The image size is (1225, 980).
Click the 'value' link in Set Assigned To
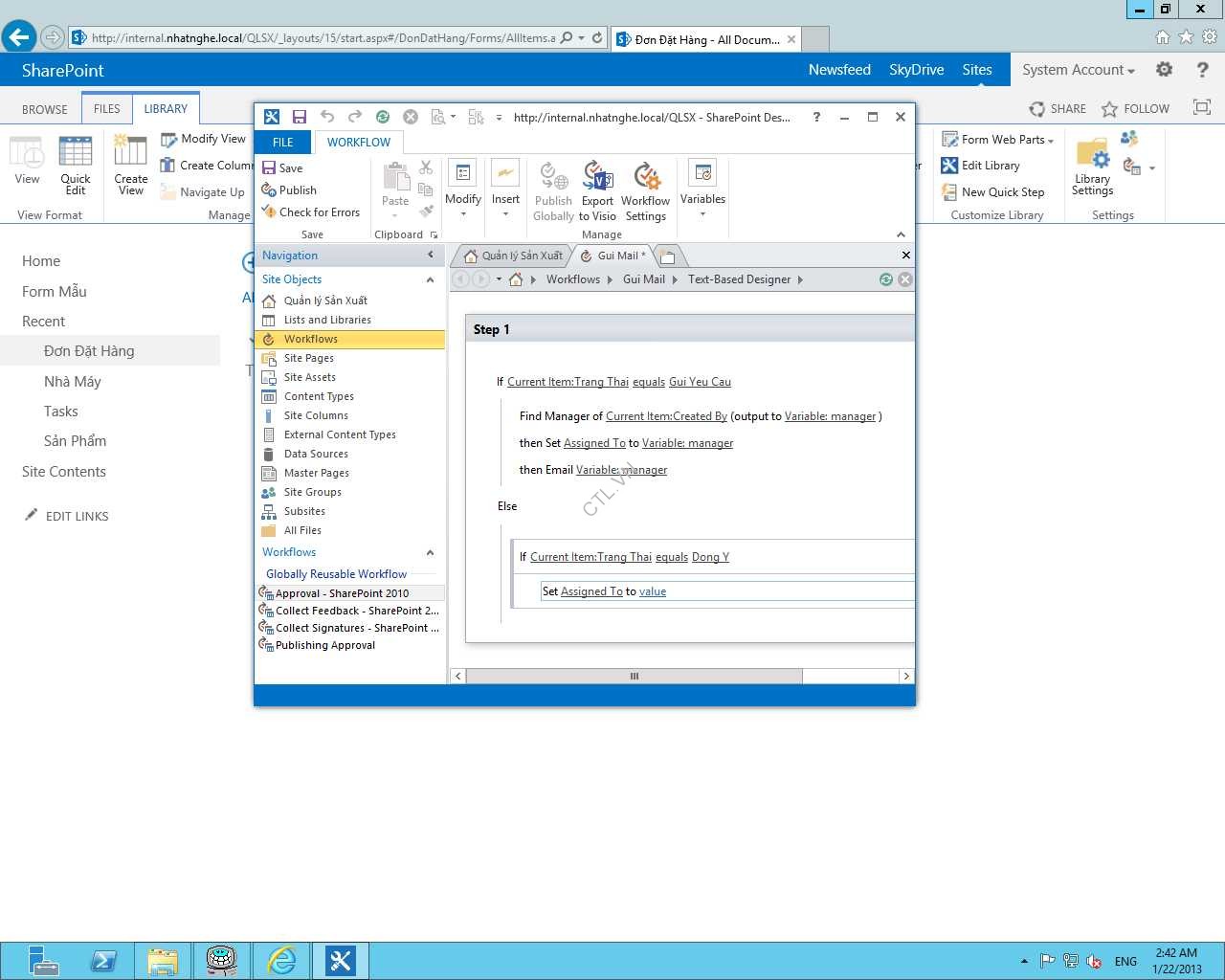653,591
